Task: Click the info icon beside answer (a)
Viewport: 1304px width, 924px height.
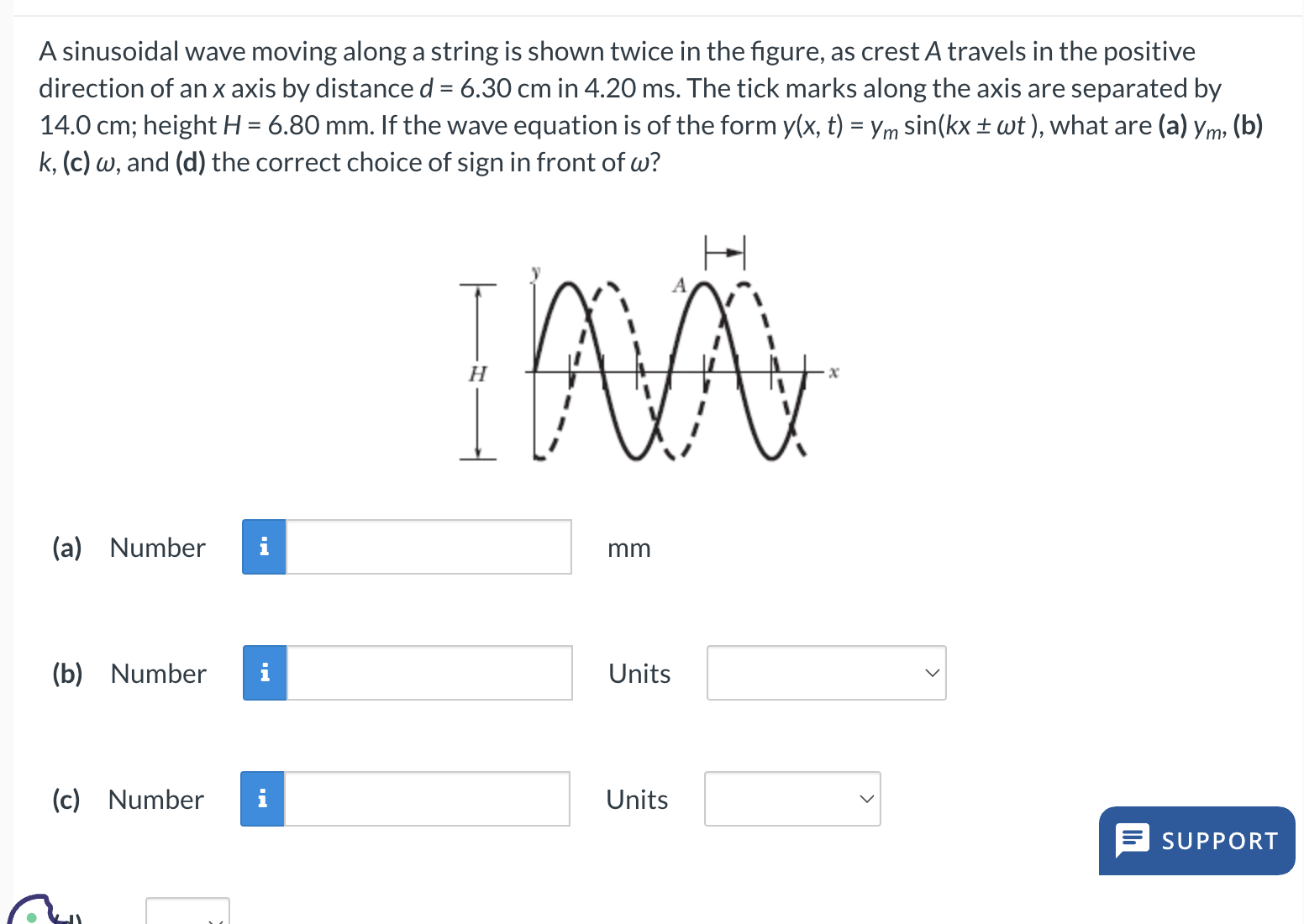Action: (264, 546)
